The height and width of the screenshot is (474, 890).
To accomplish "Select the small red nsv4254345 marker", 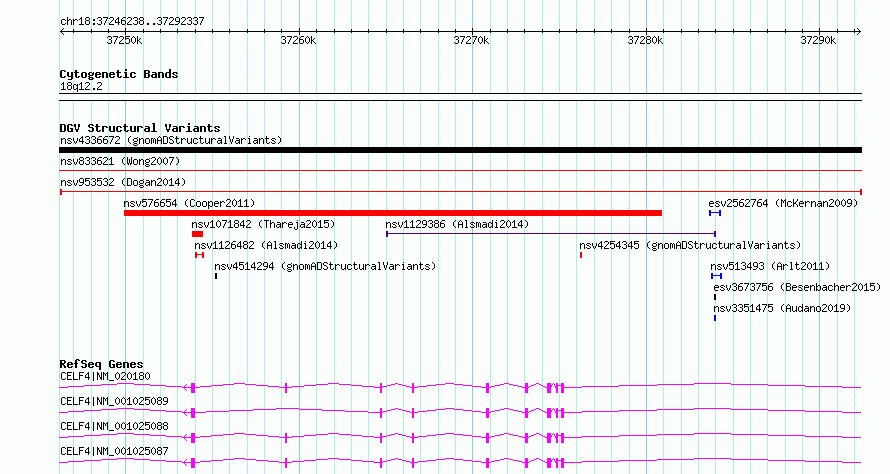I will click(x=581, y=255).
